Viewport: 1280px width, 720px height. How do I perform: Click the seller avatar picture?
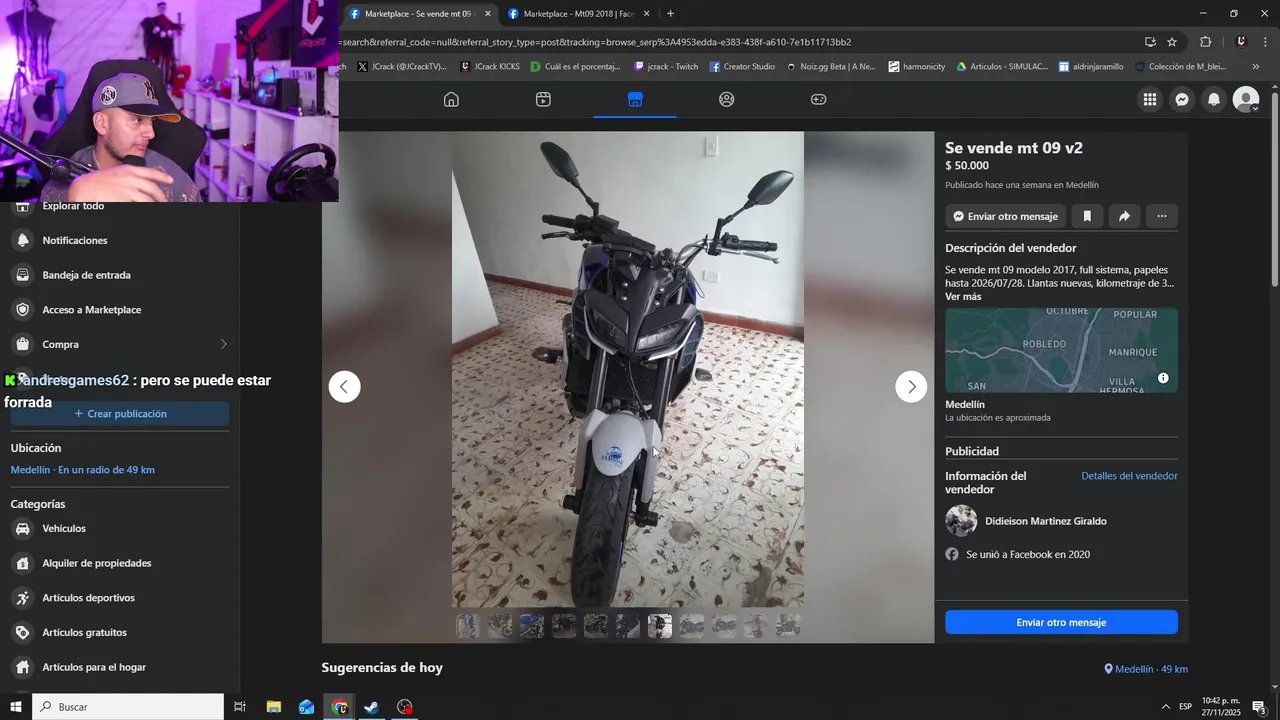point(961,521)
